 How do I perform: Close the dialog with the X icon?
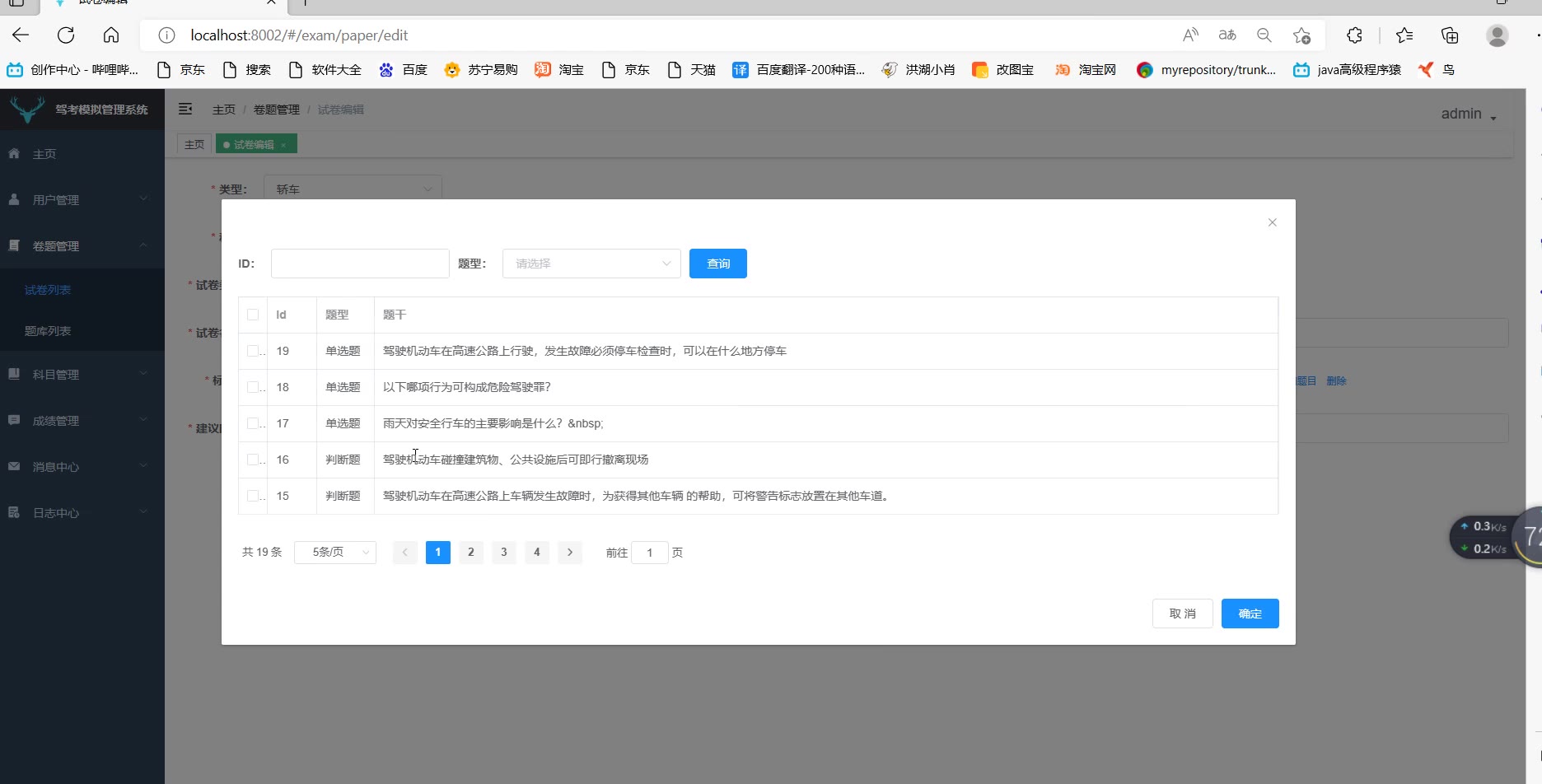[1272, 222]
